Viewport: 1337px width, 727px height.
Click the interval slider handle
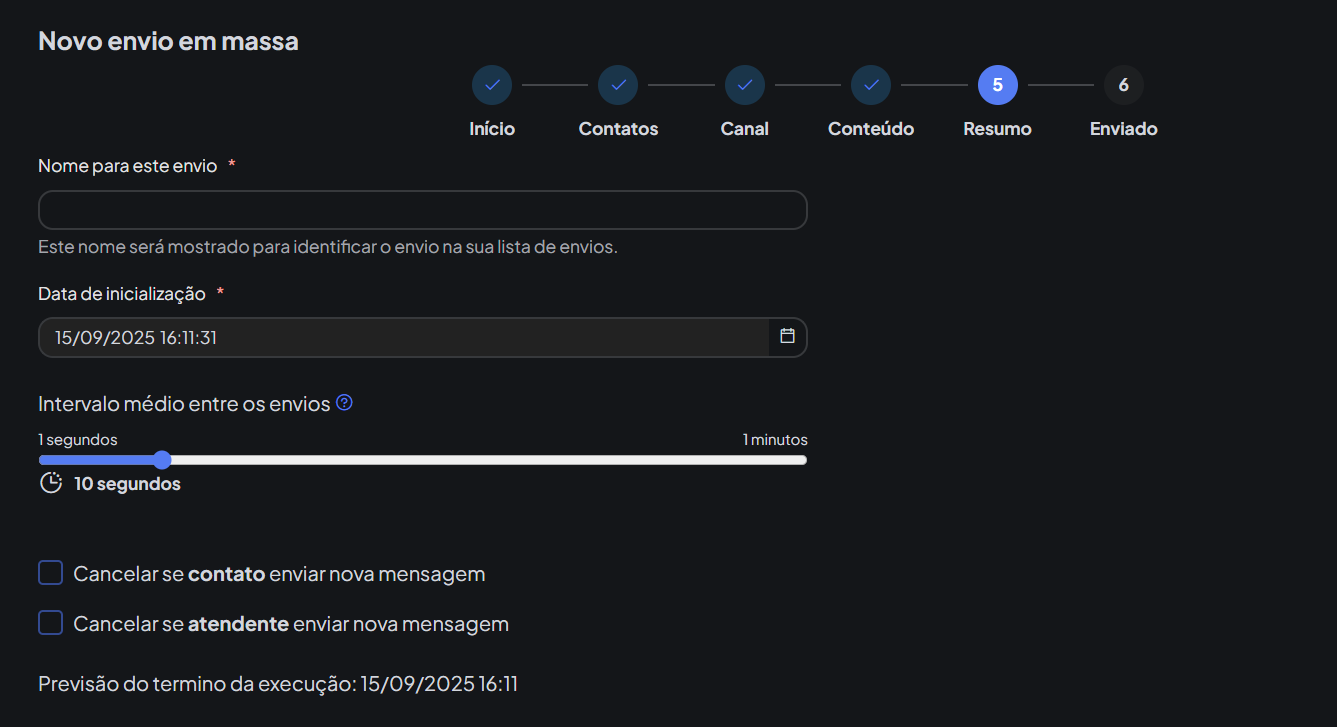click(162, 460)
